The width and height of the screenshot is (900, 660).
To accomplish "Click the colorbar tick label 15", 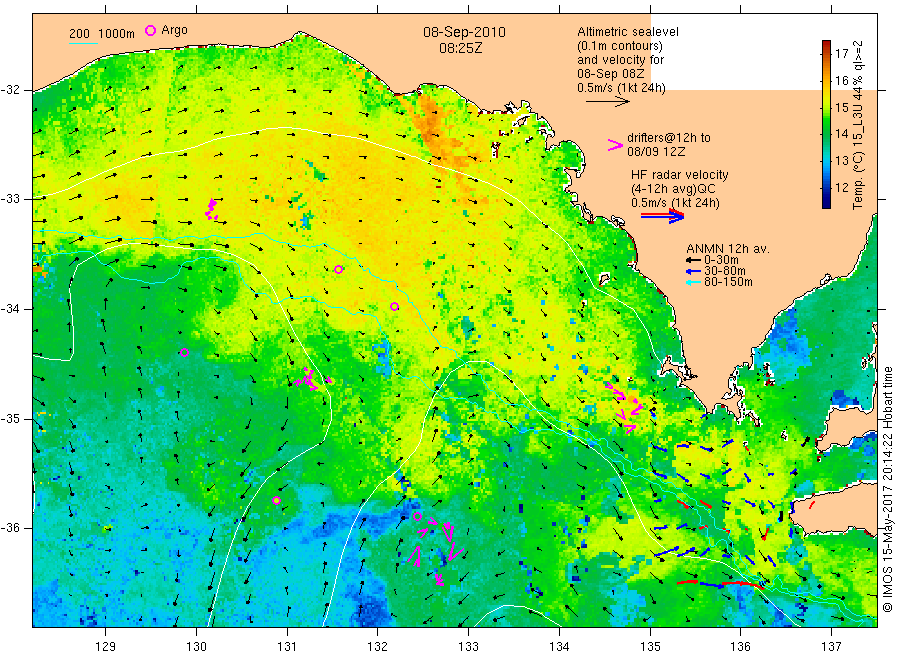I will pyautogui.click(x=841, y=107).
